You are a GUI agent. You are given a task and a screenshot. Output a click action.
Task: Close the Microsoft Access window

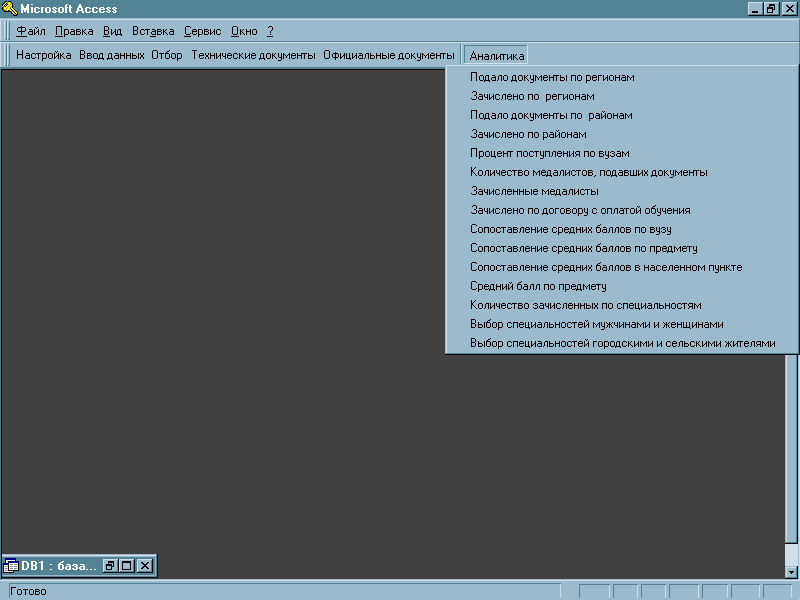789,9
